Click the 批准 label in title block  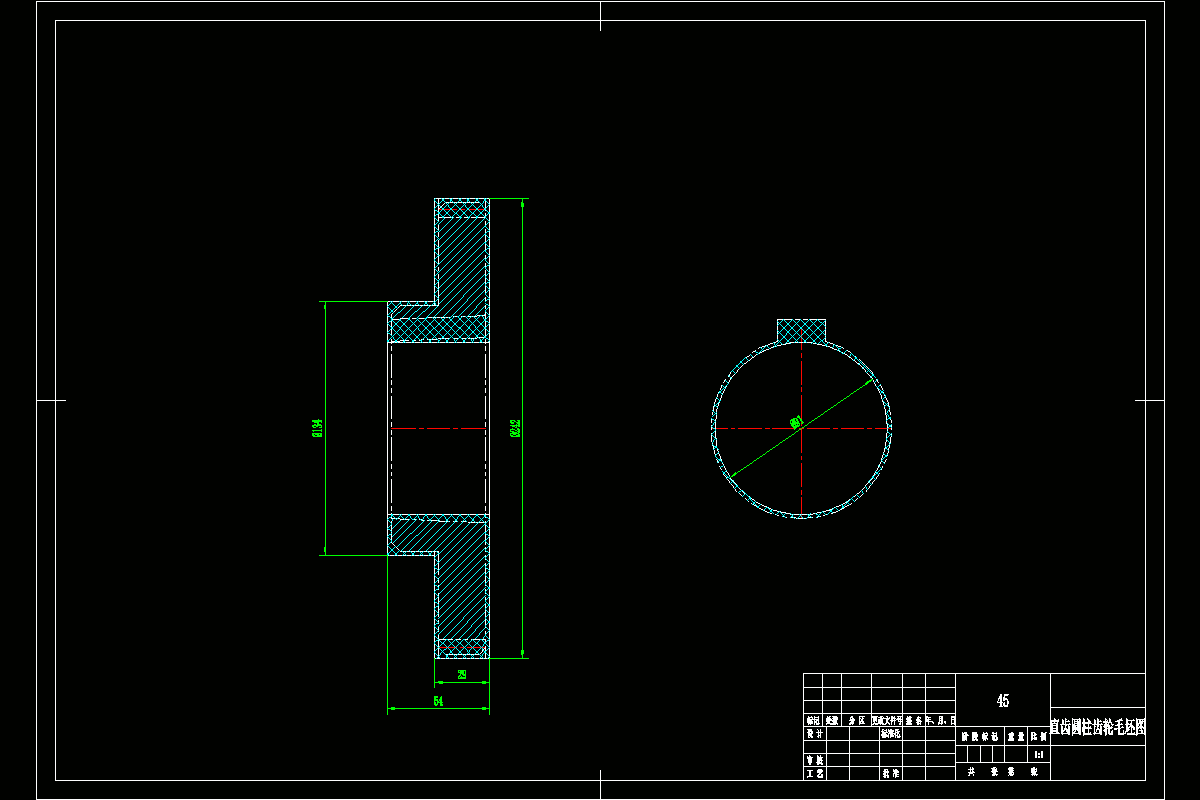click(x=889, y=773)
